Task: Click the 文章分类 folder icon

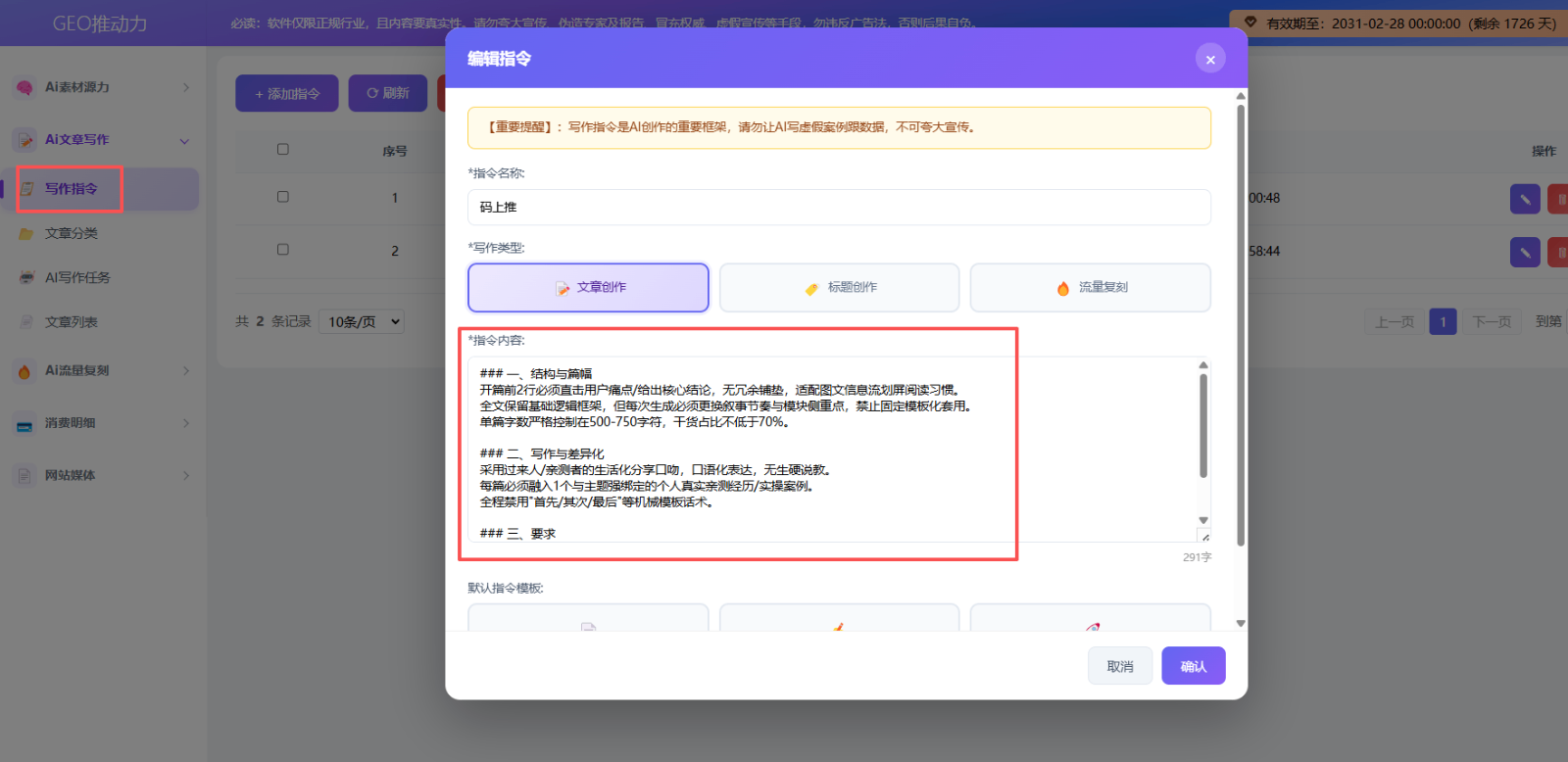Action: pos(27,233)
